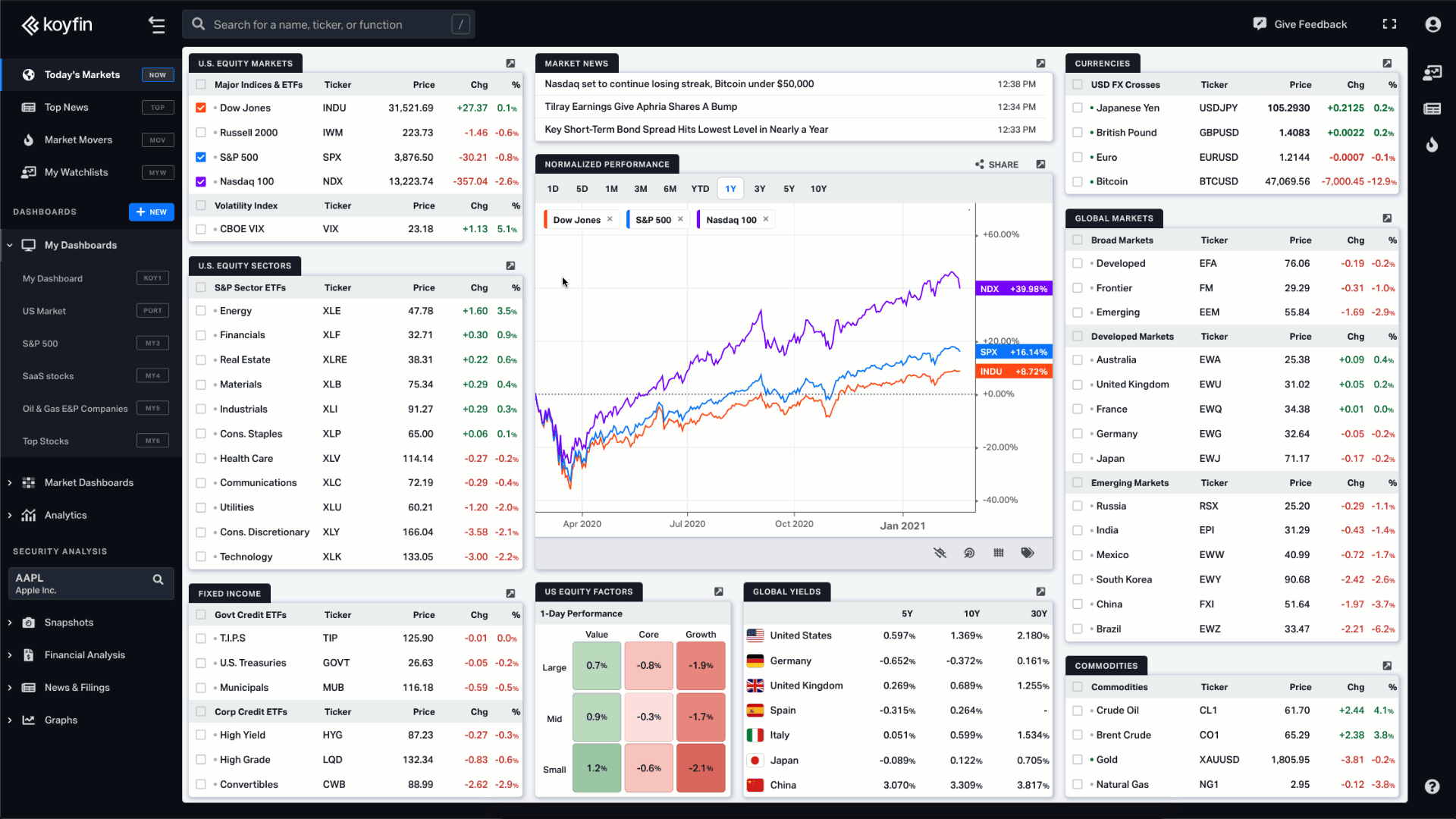Click the watchlist icon on left sidebar

pos(28,172)
